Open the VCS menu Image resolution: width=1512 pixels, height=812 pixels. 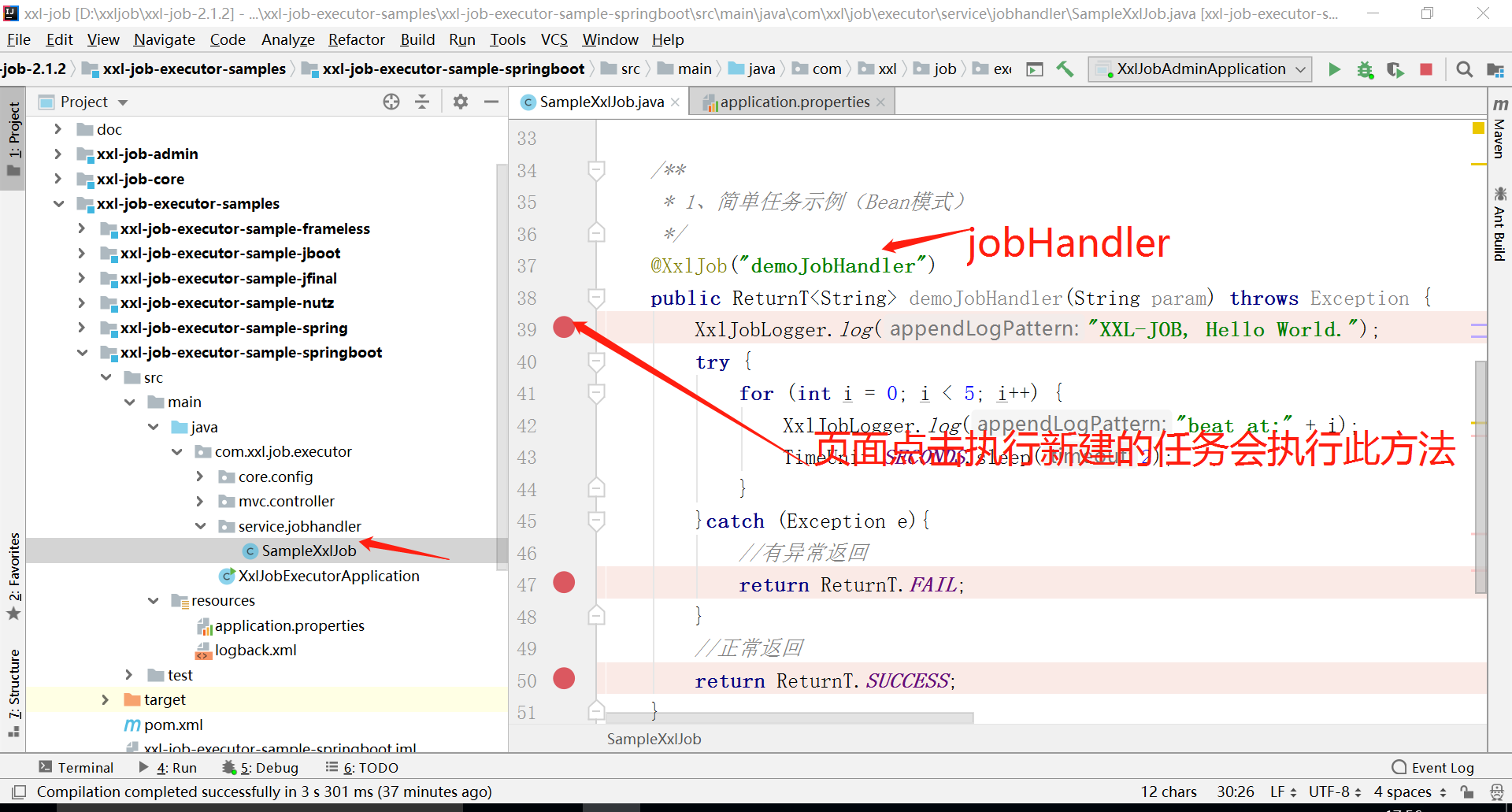(x=554, y=39)
